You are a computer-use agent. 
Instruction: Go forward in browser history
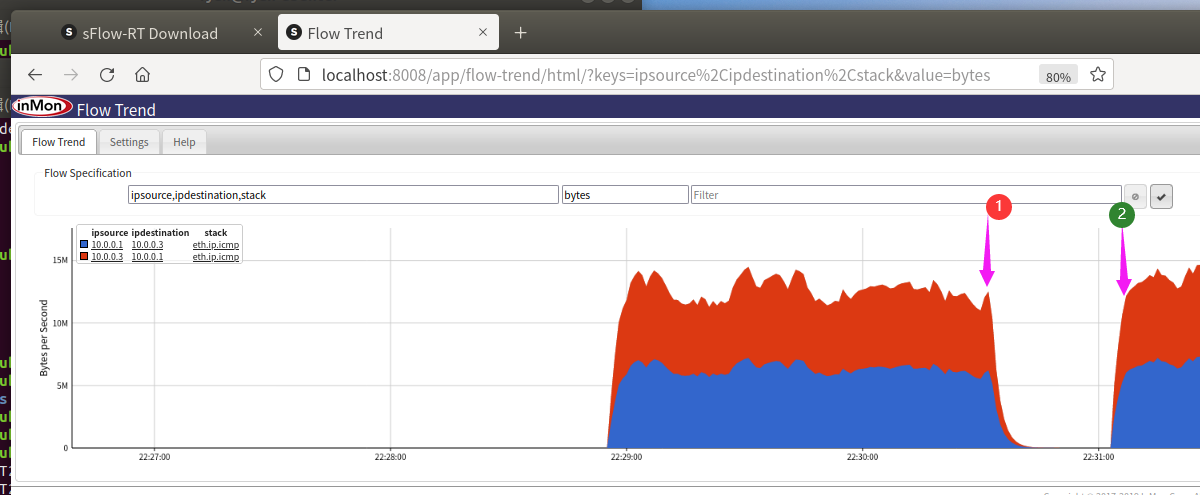coord(71,74)
